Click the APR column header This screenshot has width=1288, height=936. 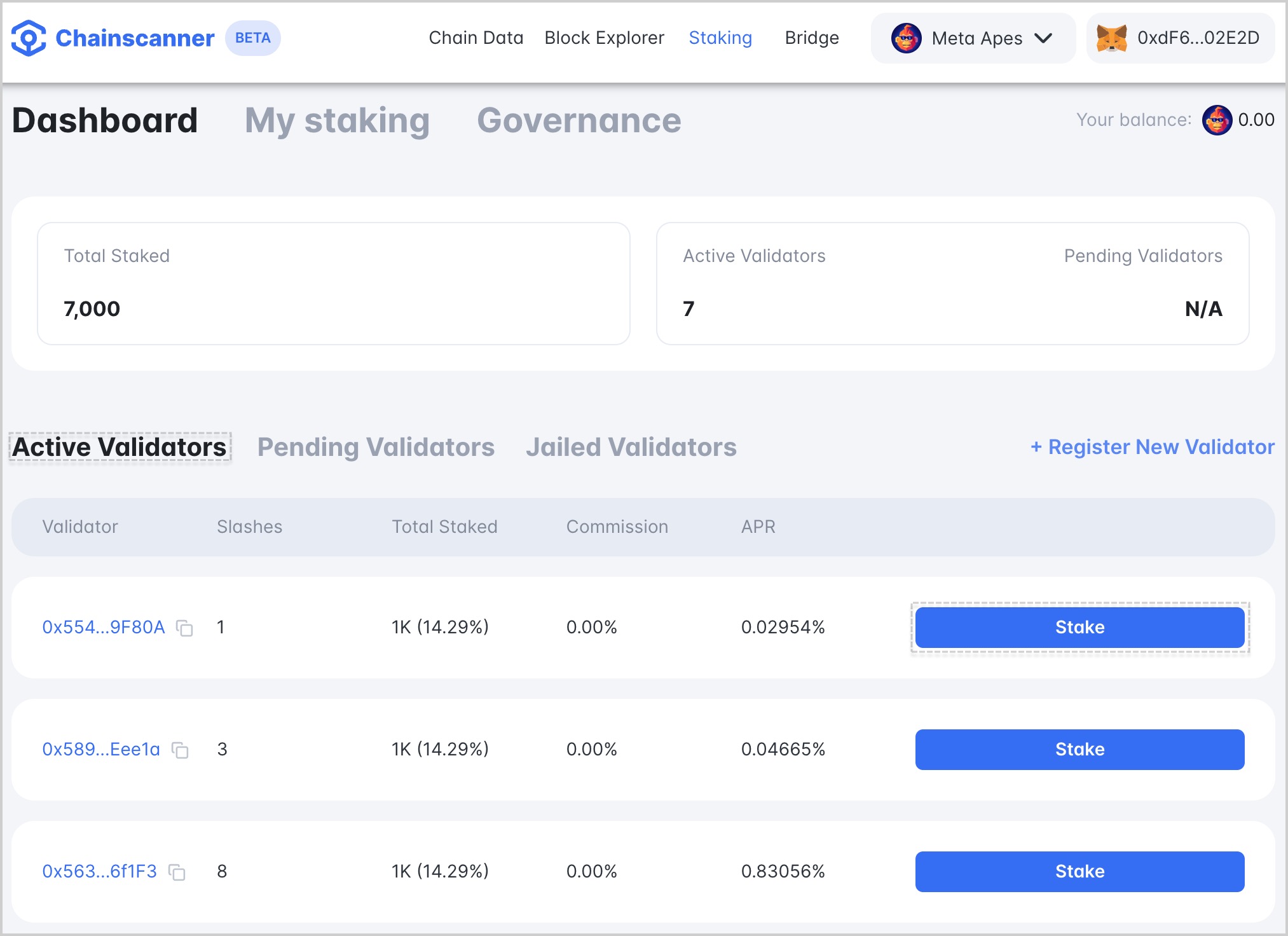click(x=758, y=526)
